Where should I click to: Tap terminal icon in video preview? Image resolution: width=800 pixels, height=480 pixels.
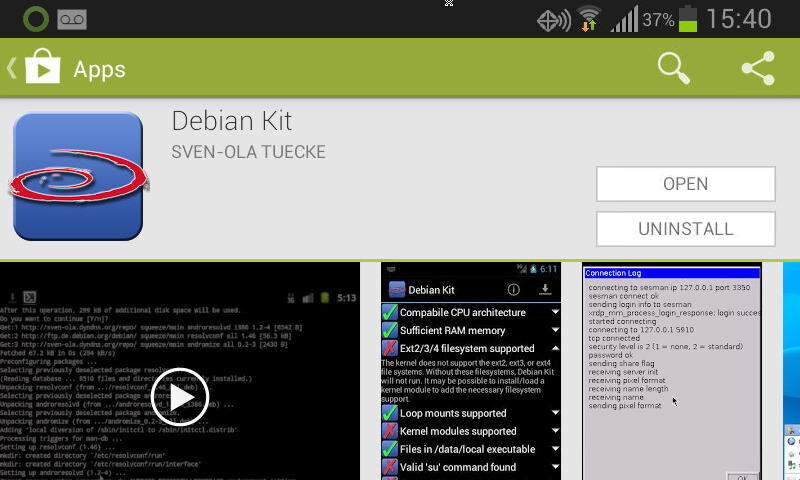point(30,297)
